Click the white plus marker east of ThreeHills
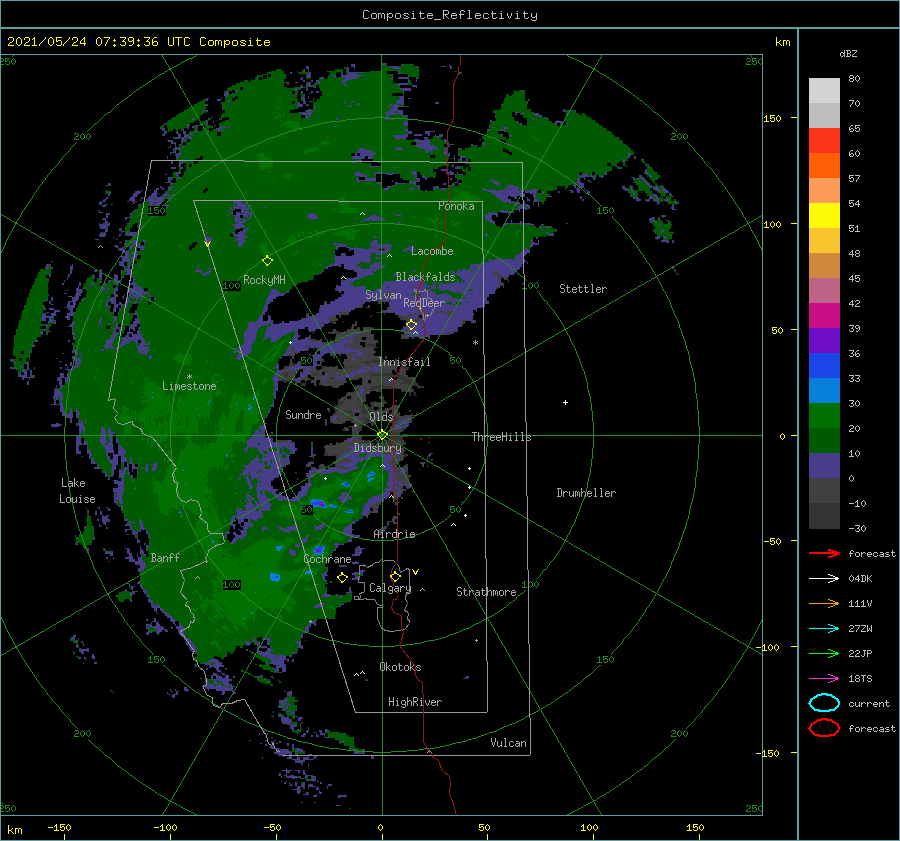This screenshot has width=900, height=841. [565, 402]
